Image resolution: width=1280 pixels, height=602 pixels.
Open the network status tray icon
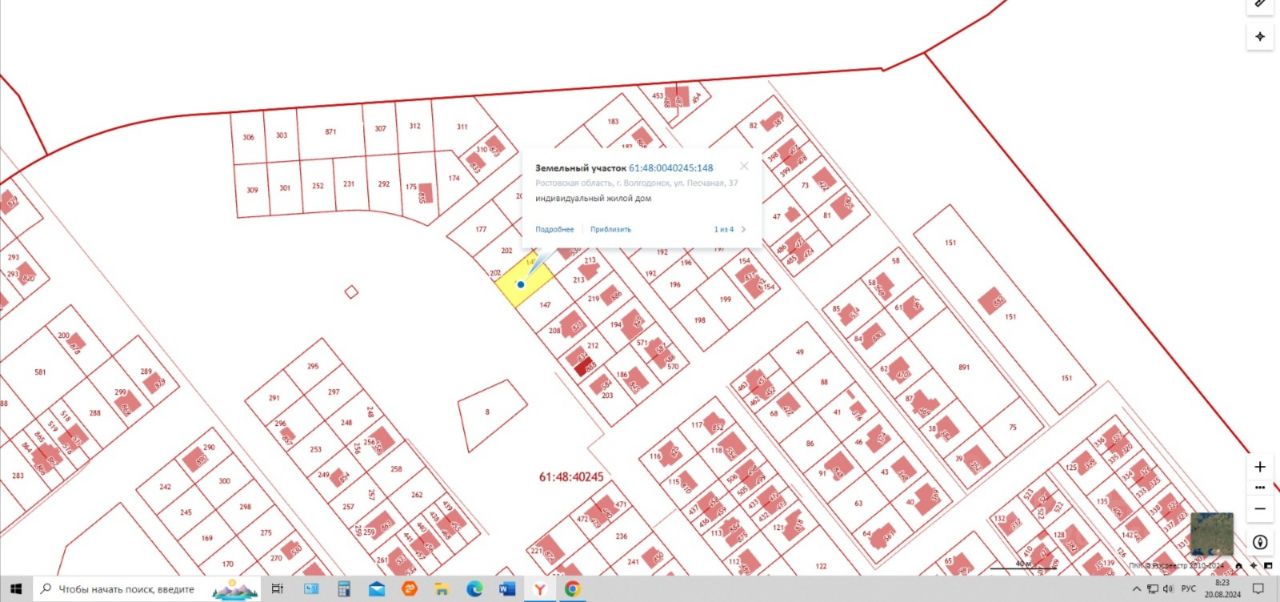click(x=1153, y=589)
